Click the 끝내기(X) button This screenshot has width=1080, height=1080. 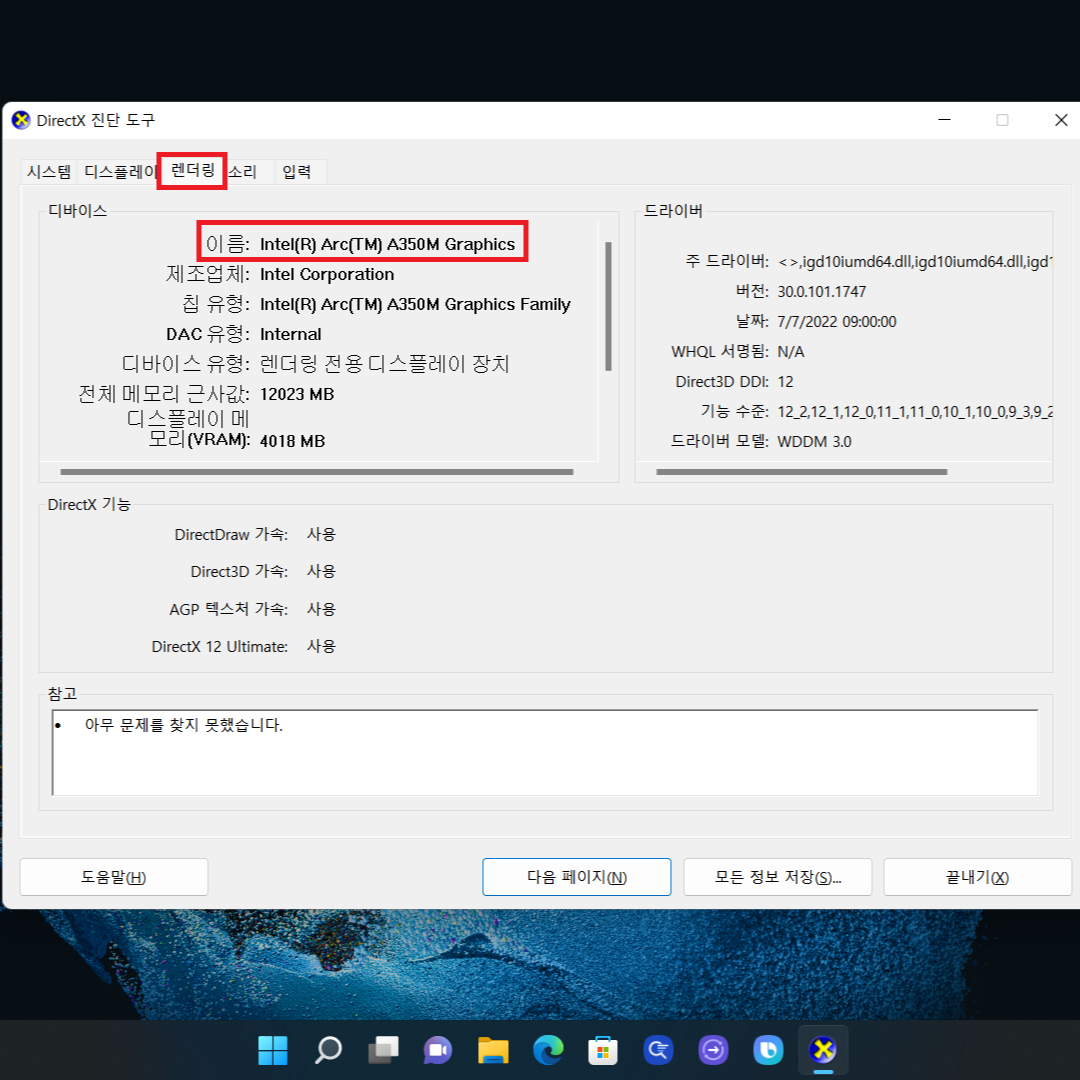977,877
